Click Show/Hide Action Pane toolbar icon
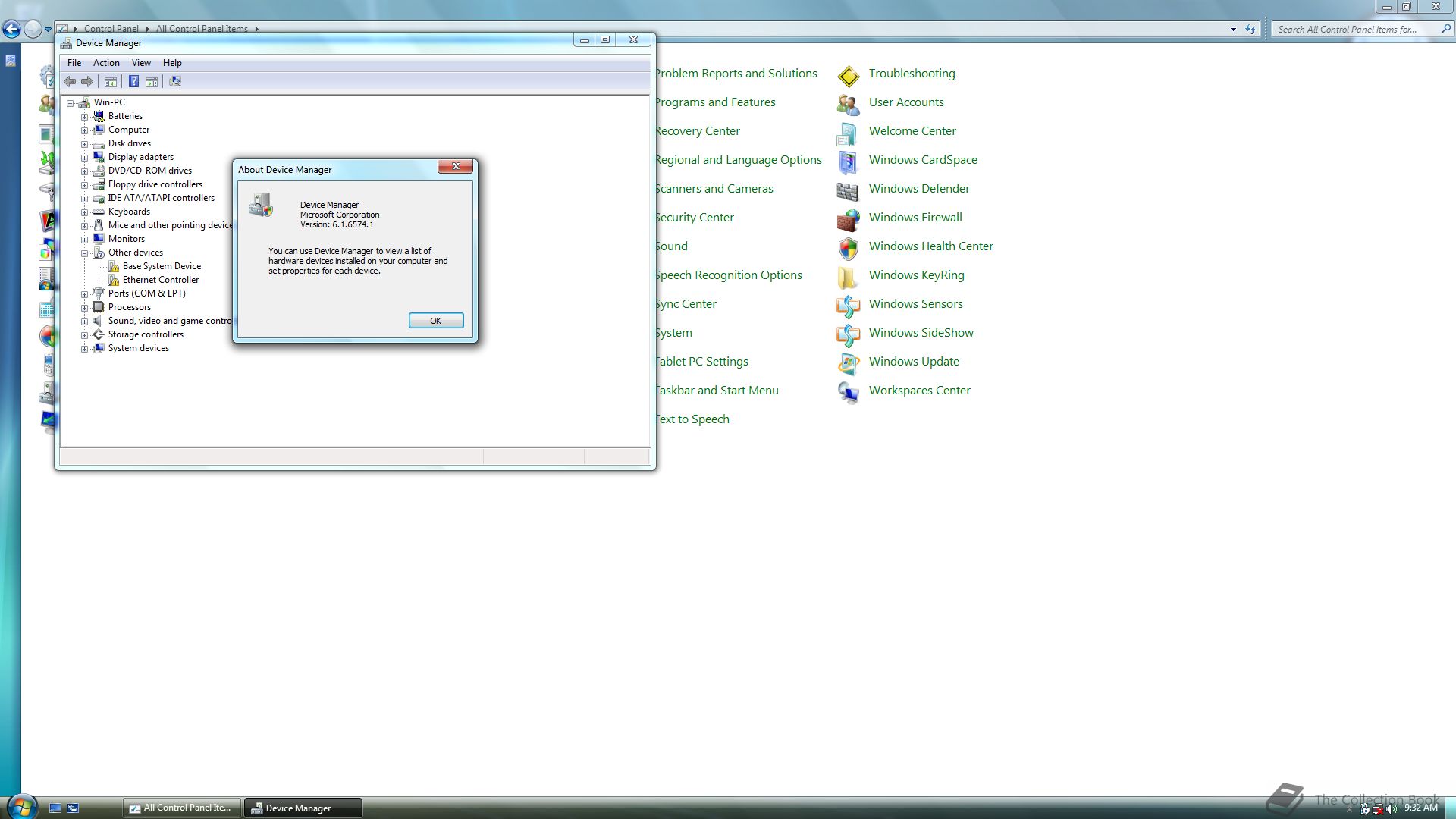This screenshot has width=1456, height=819. pos(152,81)
